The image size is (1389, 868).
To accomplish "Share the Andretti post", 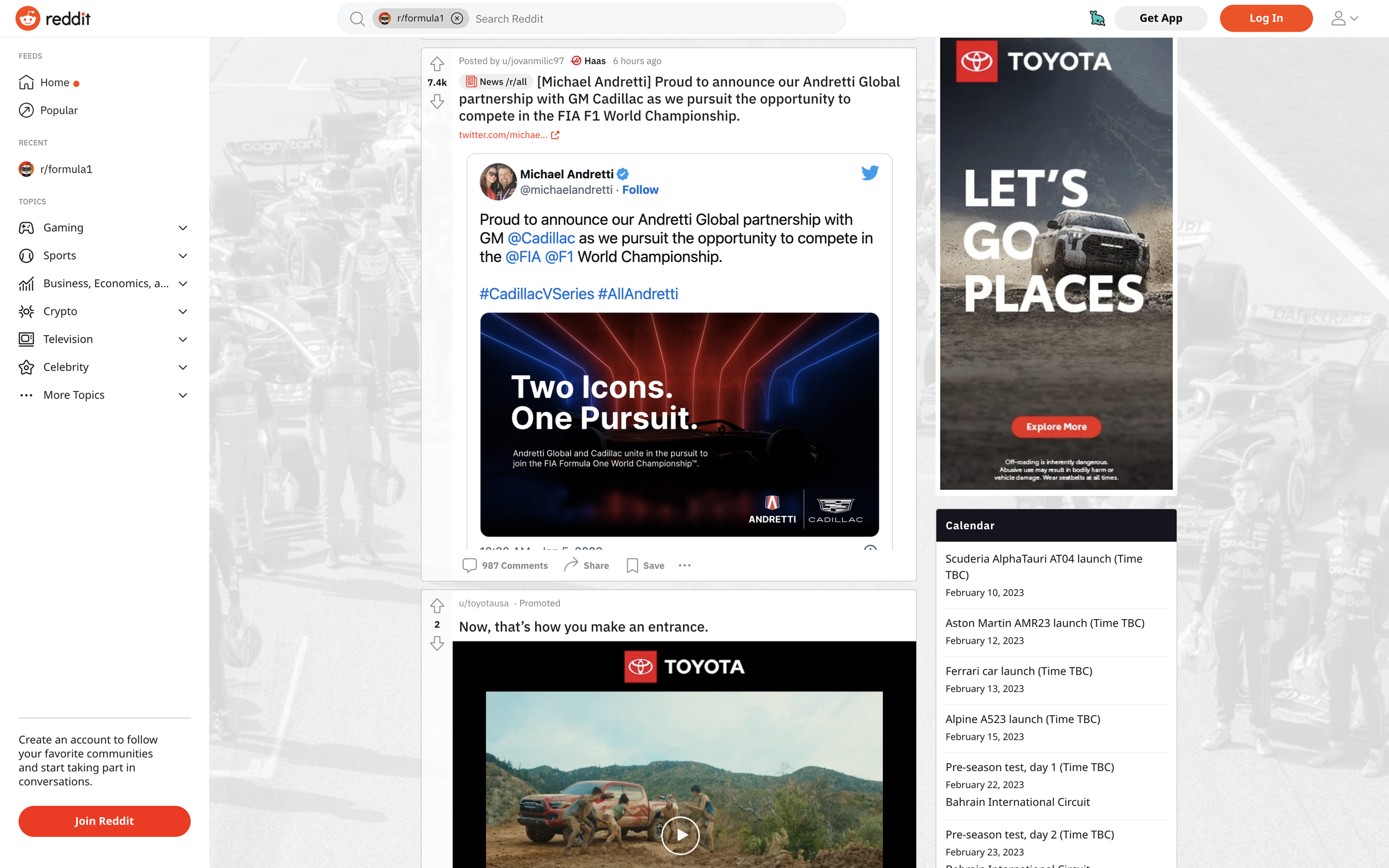I will [587, 565].
